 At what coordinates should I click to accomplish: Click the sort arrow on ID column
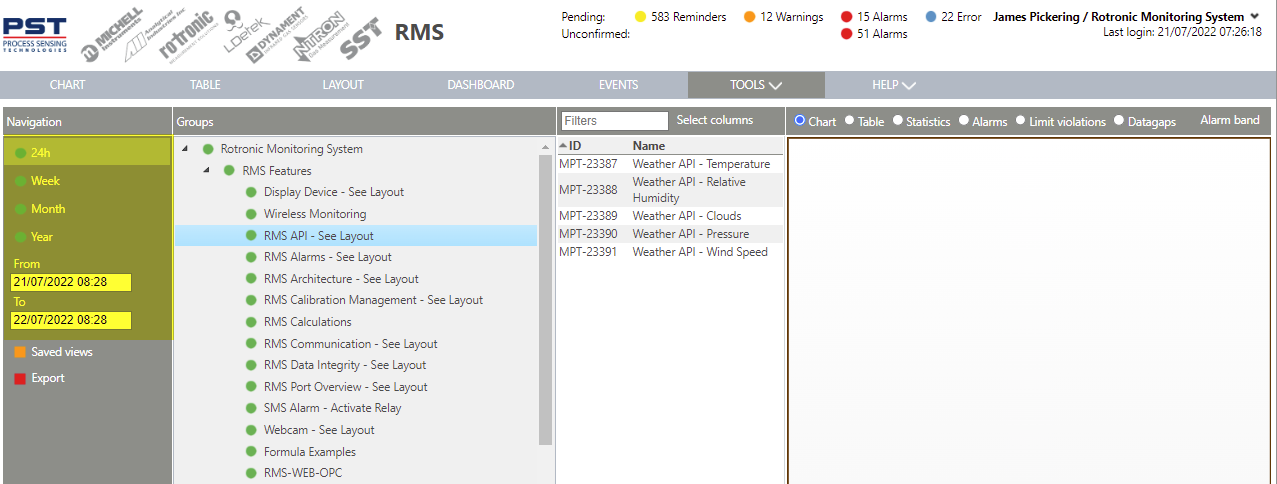[x=563, y=146]
